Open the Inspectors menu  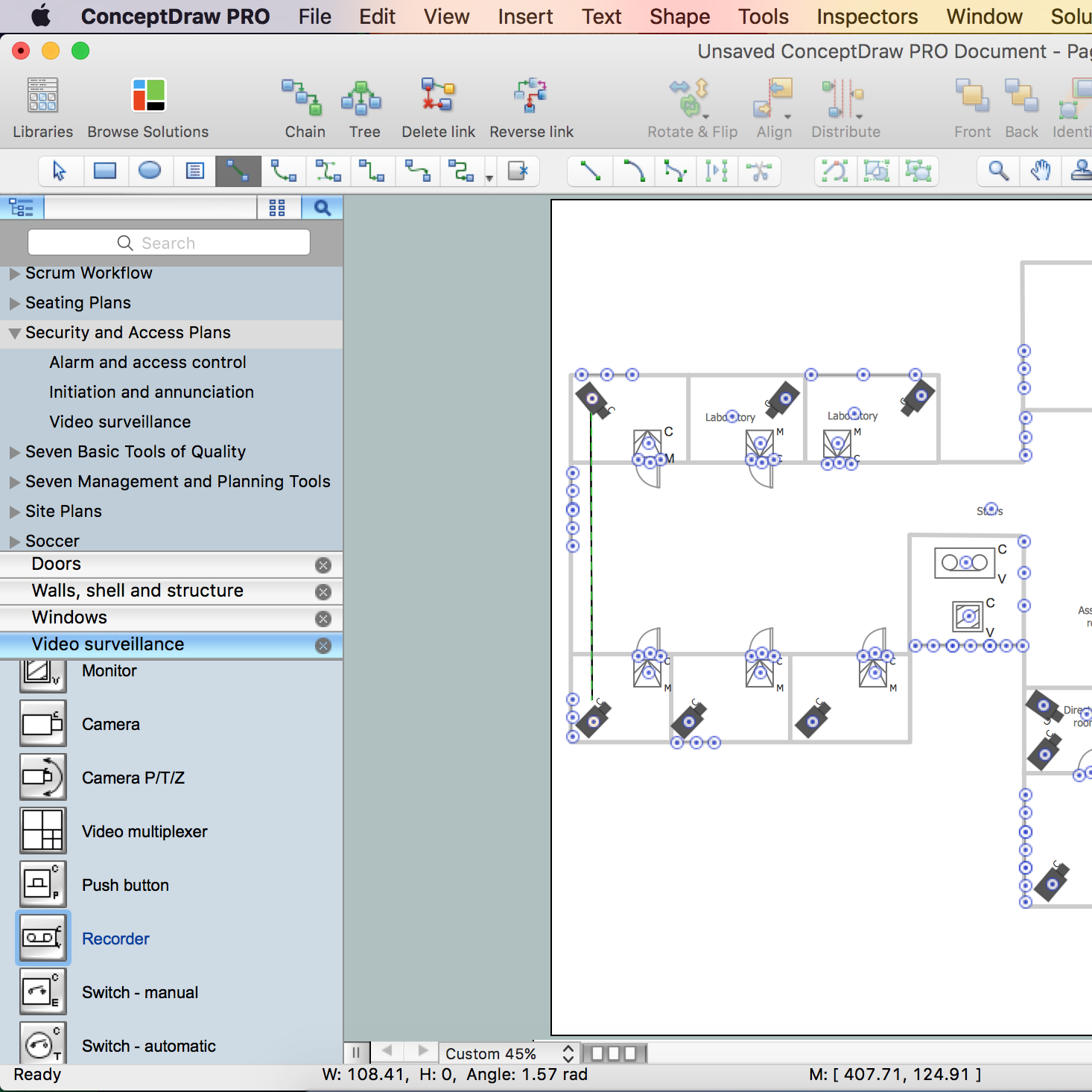click(867, 16)
